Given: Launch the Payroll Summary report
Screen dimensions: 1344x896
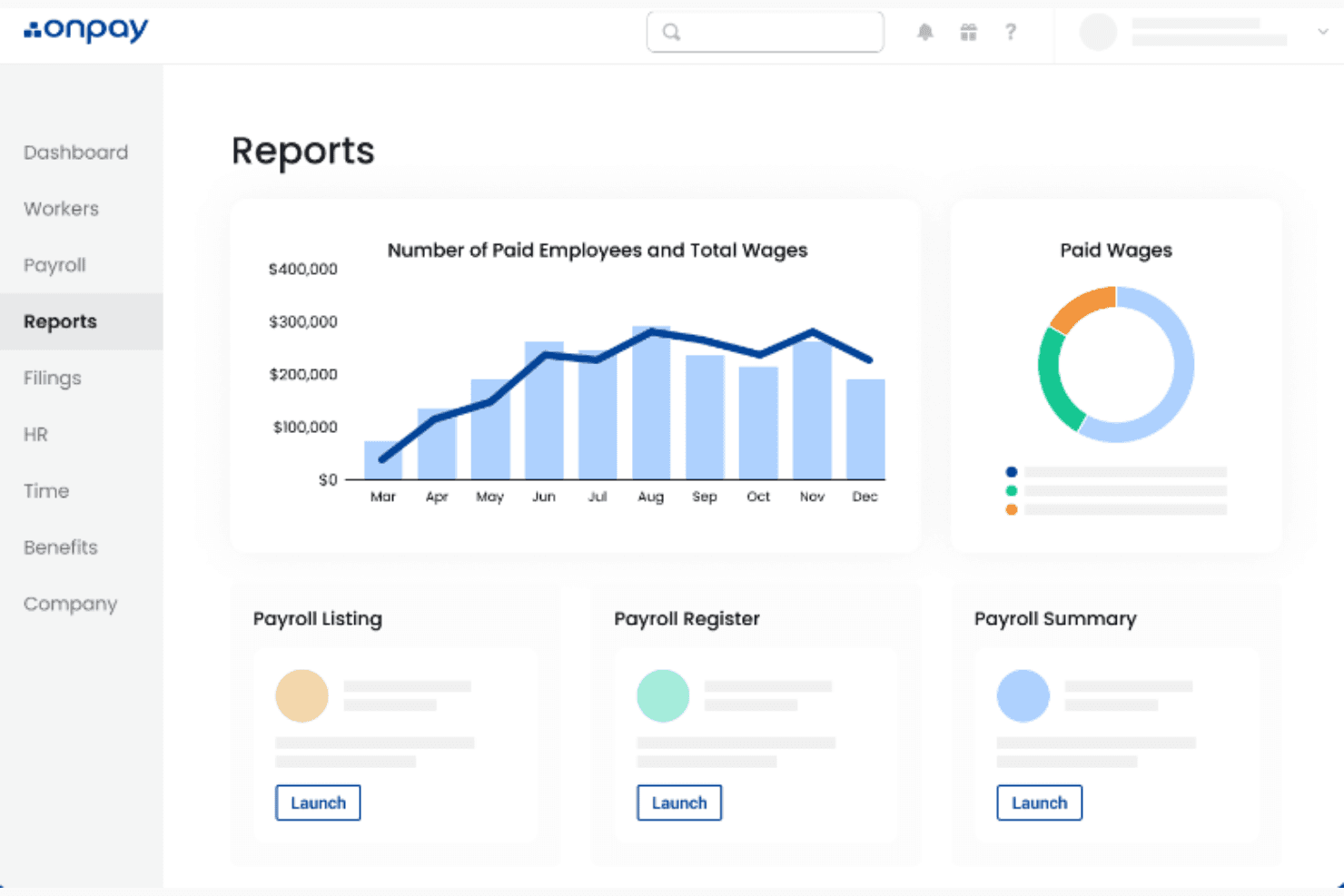Looking at the screenshot, I should pos(1040,802).
